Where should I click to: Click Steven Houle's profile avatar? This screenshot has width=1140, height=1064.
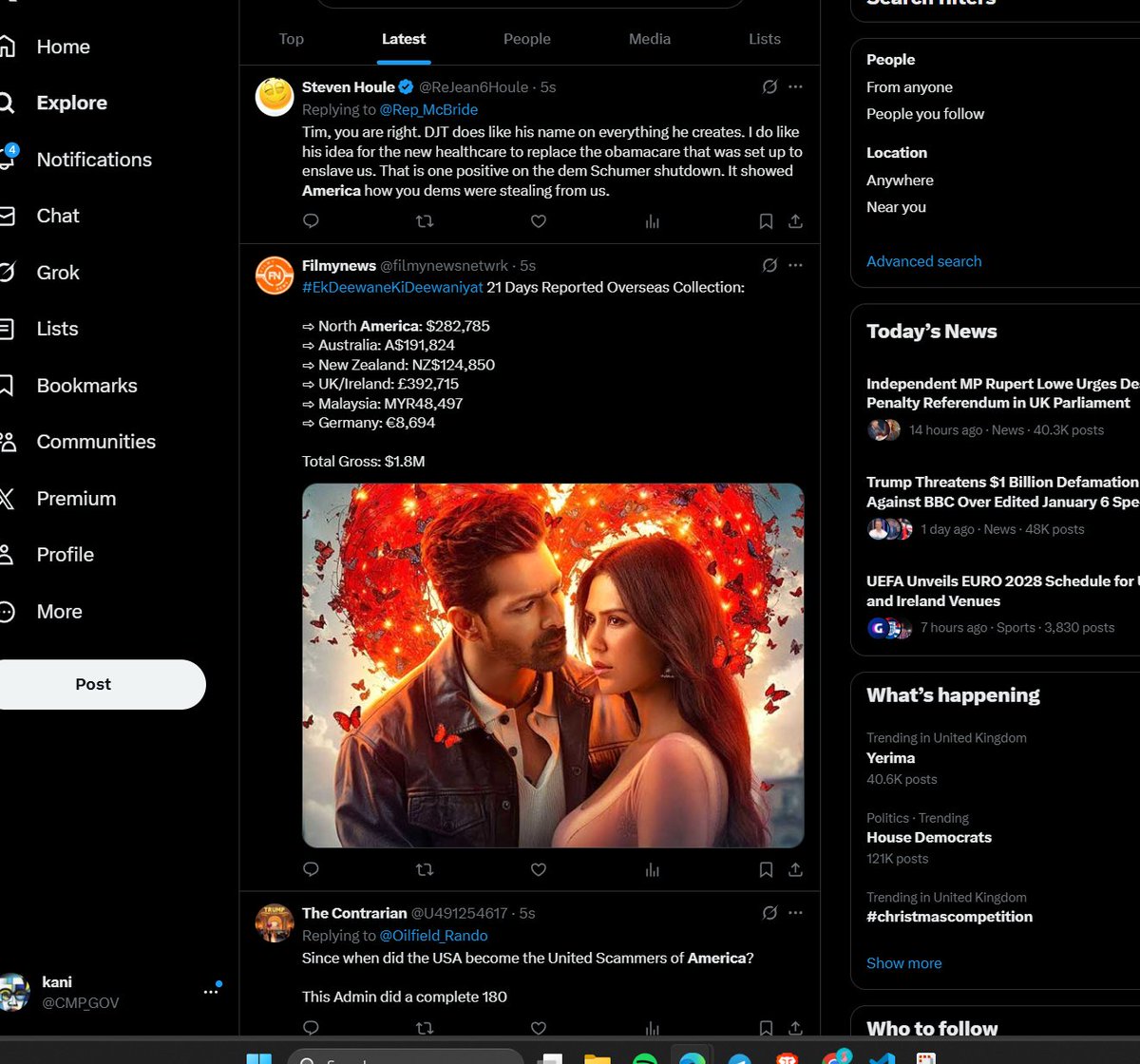point(275,97)
